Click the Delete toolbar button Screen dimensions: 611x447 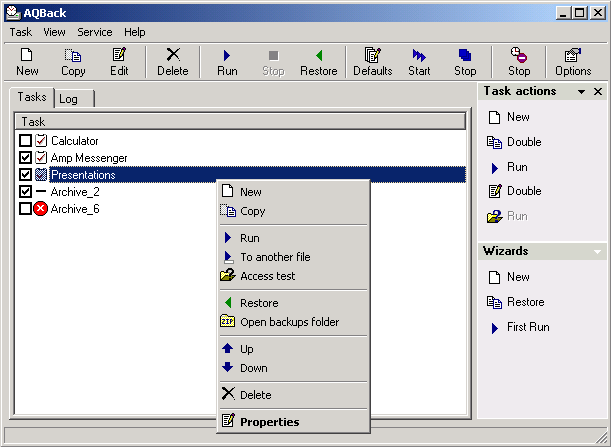click(x=173, y=62)
